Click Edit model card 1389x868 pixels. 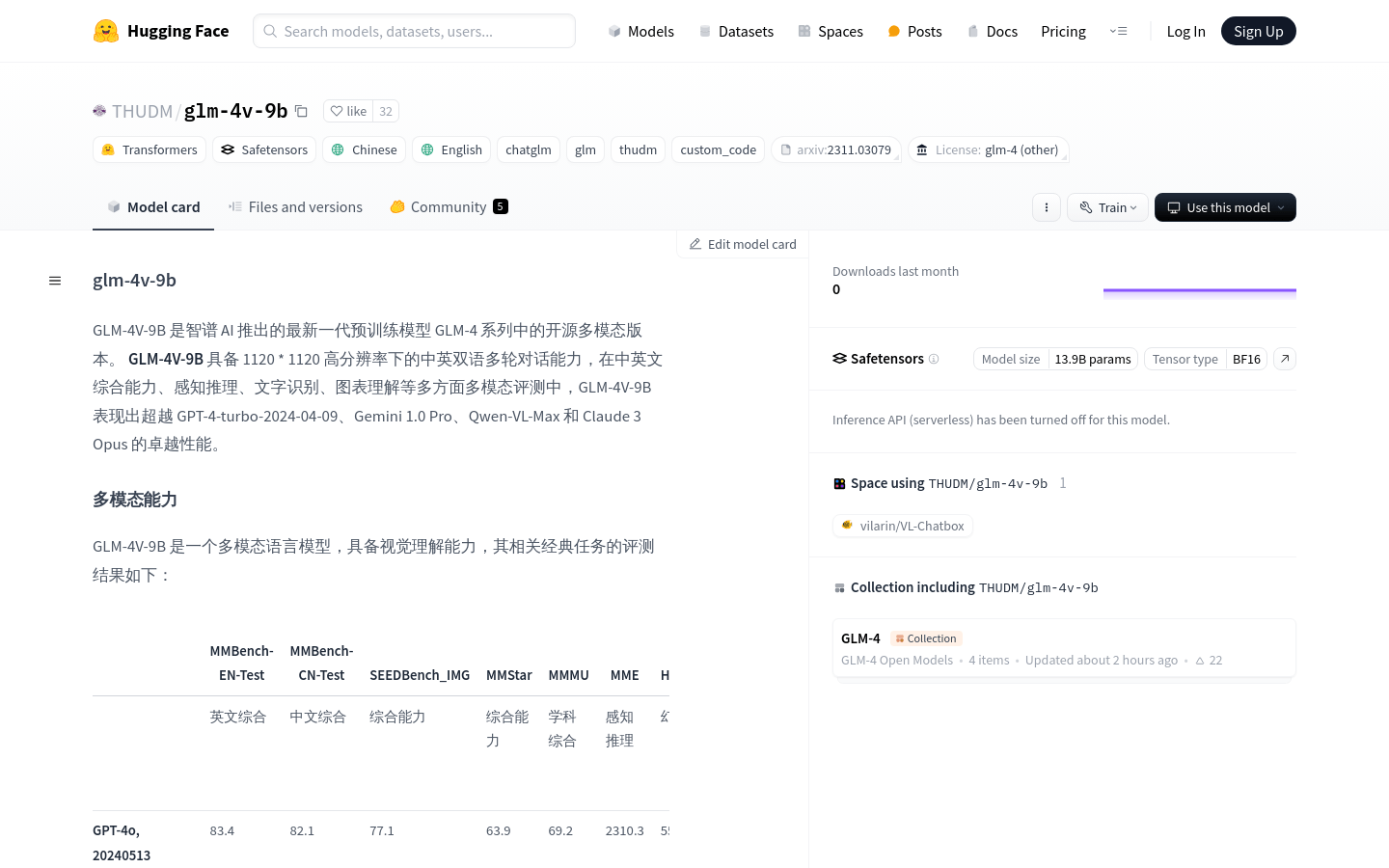click(x=743, y=244)
